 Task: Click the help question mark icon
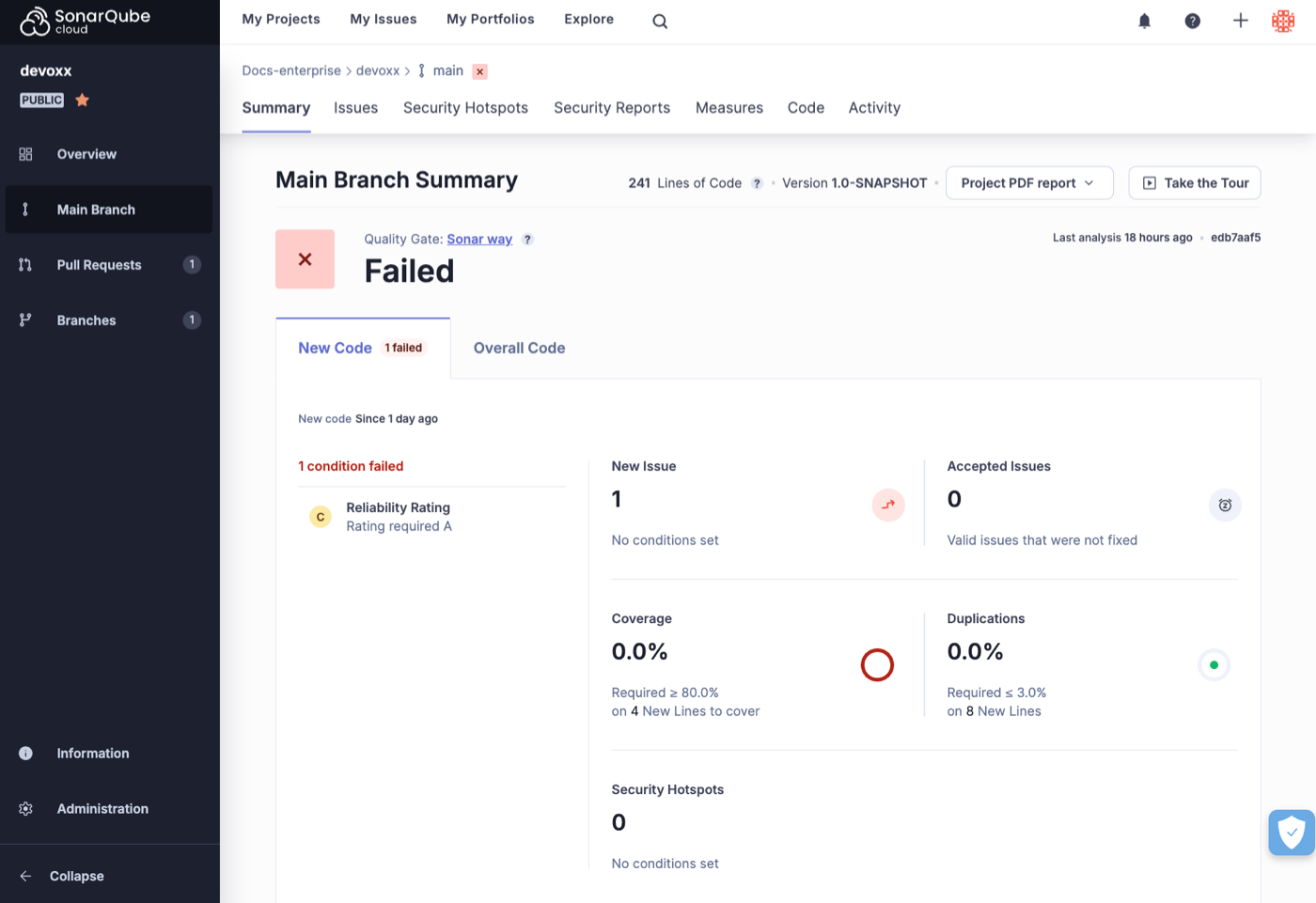click(1192, 20)
